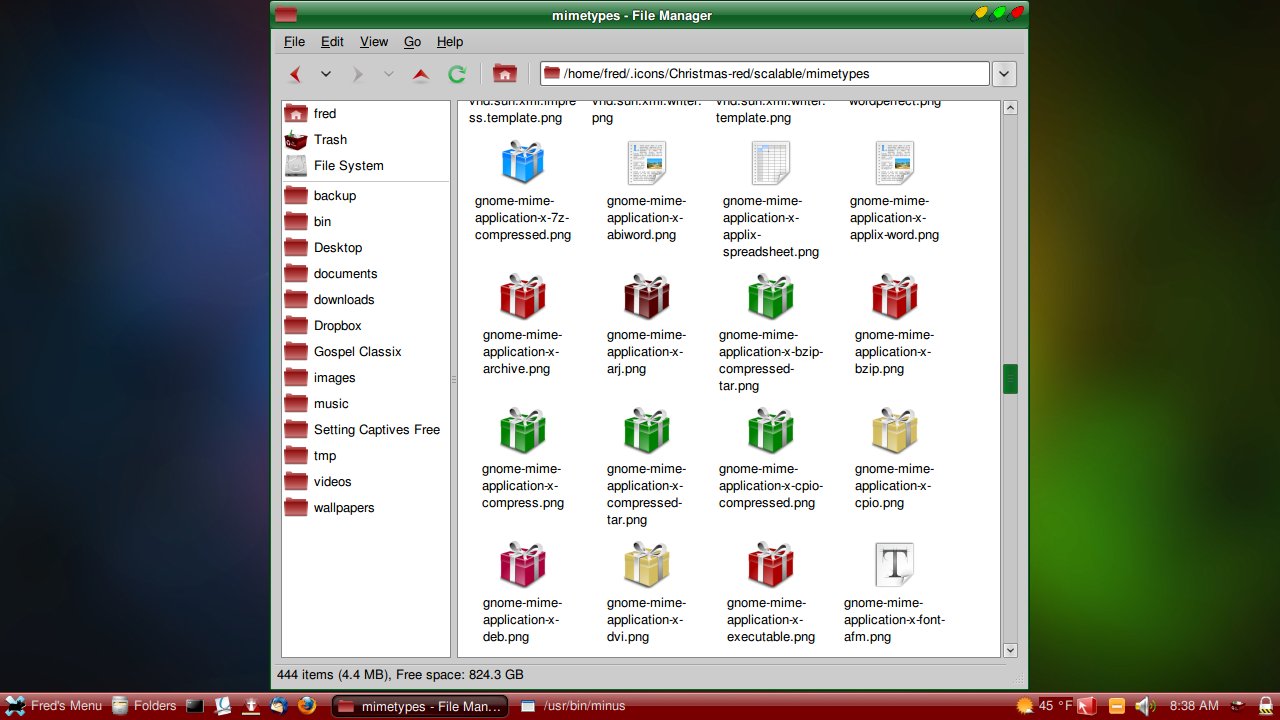Go to the home folder toolbar icon

505,74
